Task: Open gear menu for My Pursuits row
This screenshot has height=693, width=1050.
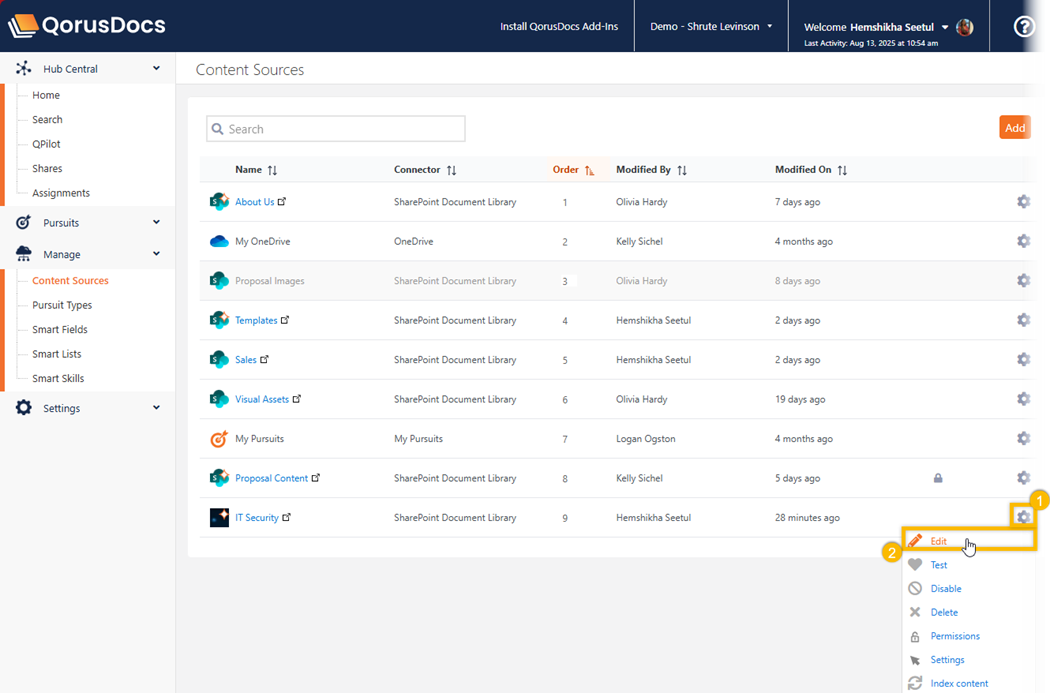Action: (1023, 438)
